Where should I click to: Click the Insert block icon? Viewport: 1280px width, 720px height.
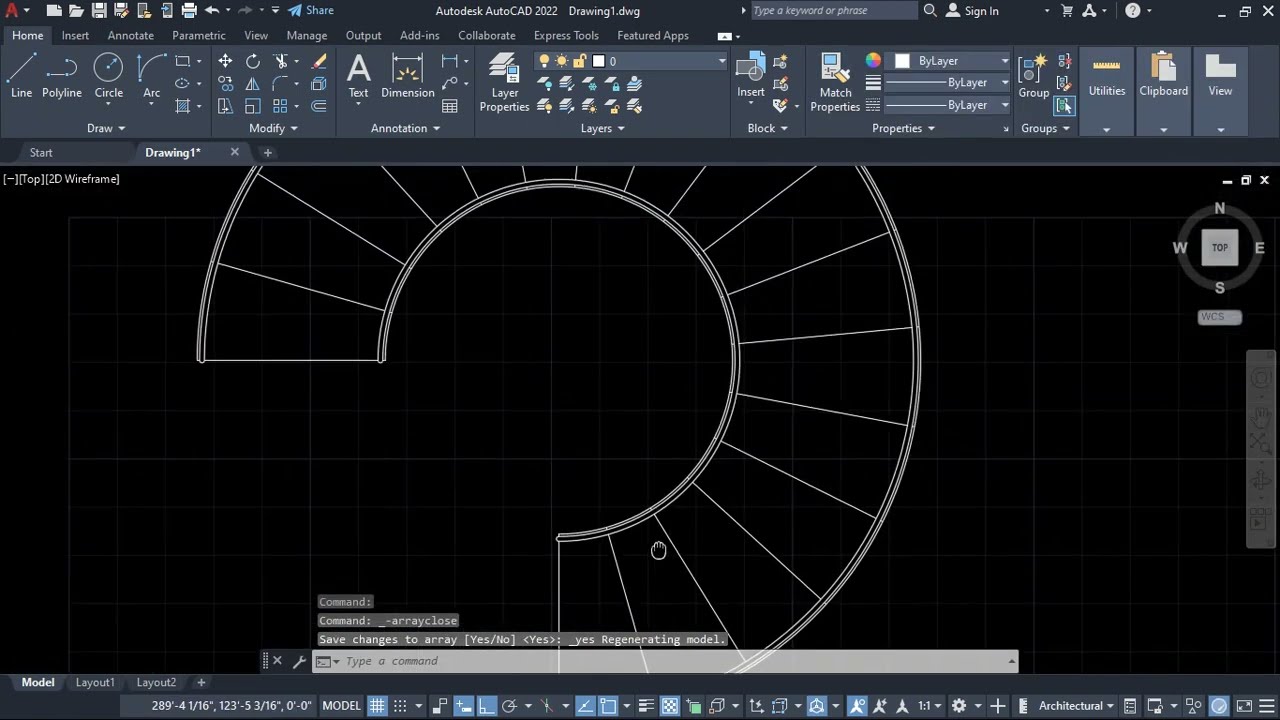coord(751,76)
